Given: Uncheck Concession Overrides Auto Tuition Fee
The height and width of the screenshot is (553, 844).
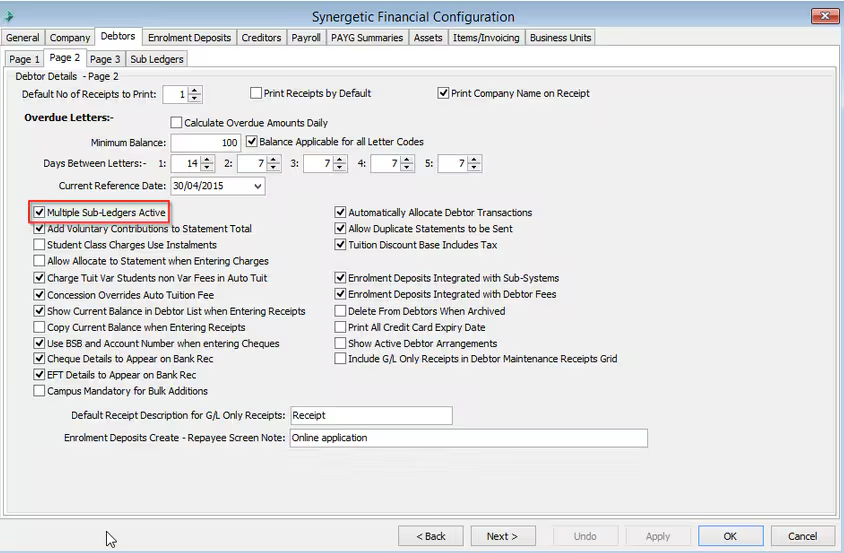Looking at the screenshot, I should click(39, 295).
